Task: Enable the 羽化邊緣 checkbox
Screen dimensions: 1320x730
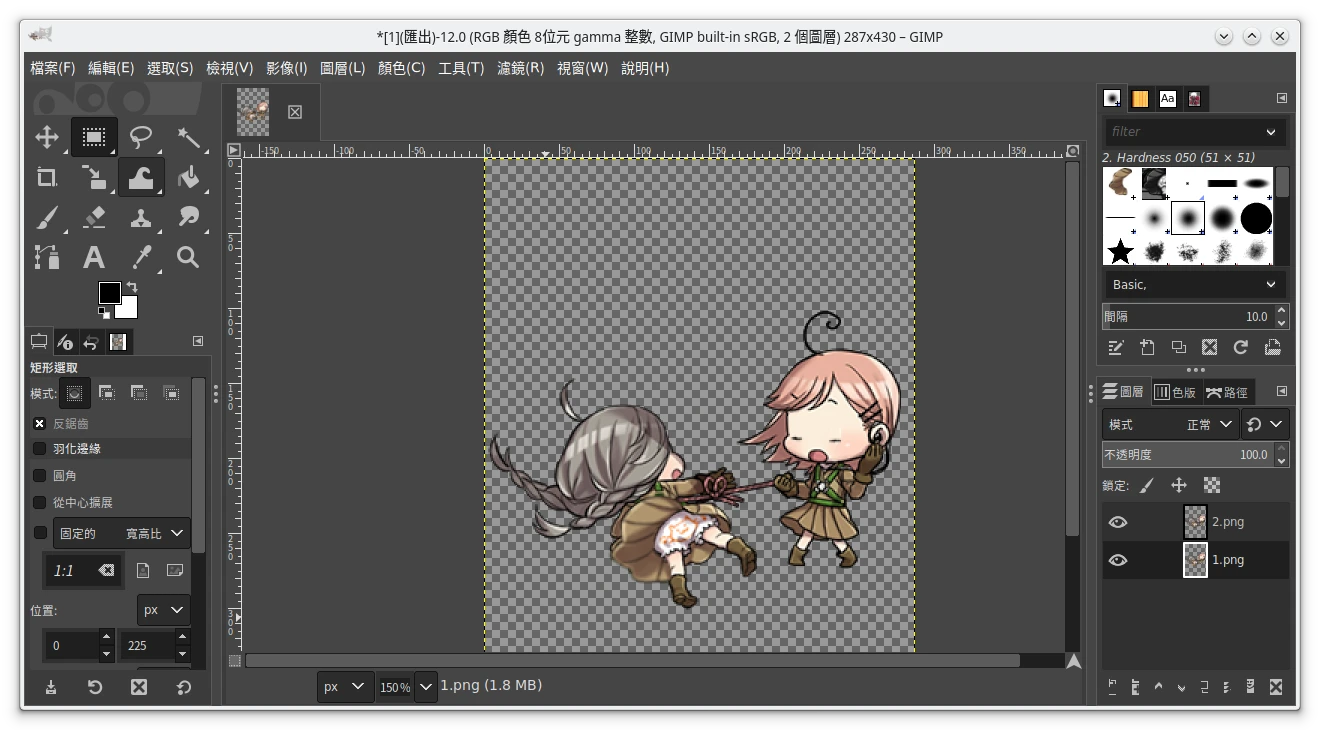Action: 40,449
